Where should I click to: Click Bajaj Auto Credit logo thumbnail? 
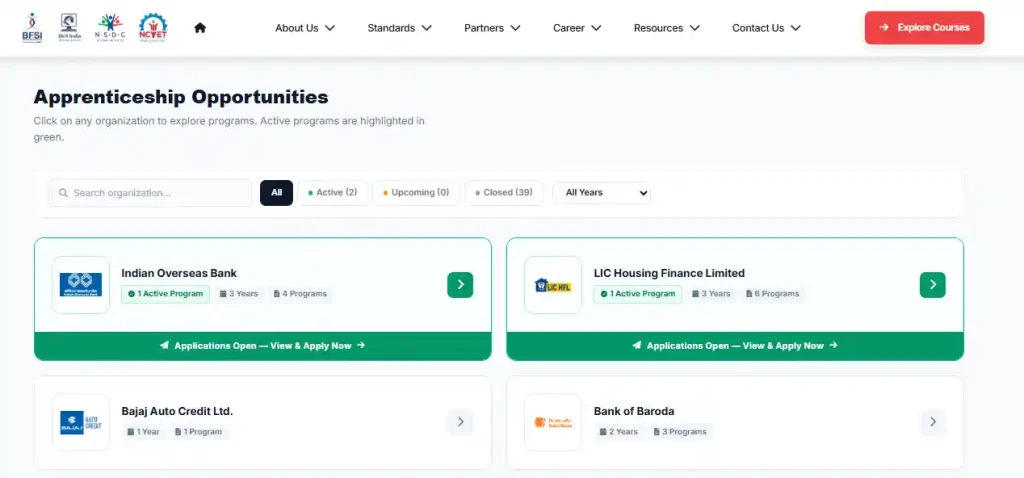[x=80, y=422]
